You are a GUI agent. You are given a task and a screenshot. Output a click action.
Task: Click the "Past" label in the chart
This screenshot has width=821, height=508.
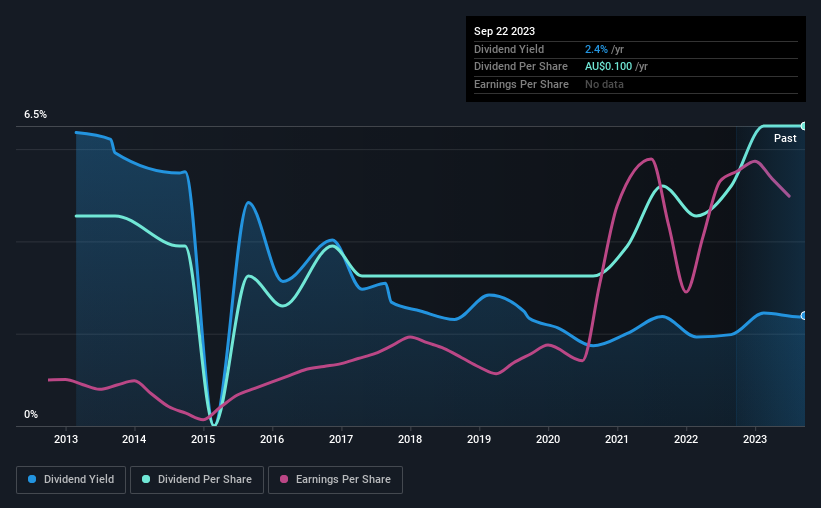[785, 139]
